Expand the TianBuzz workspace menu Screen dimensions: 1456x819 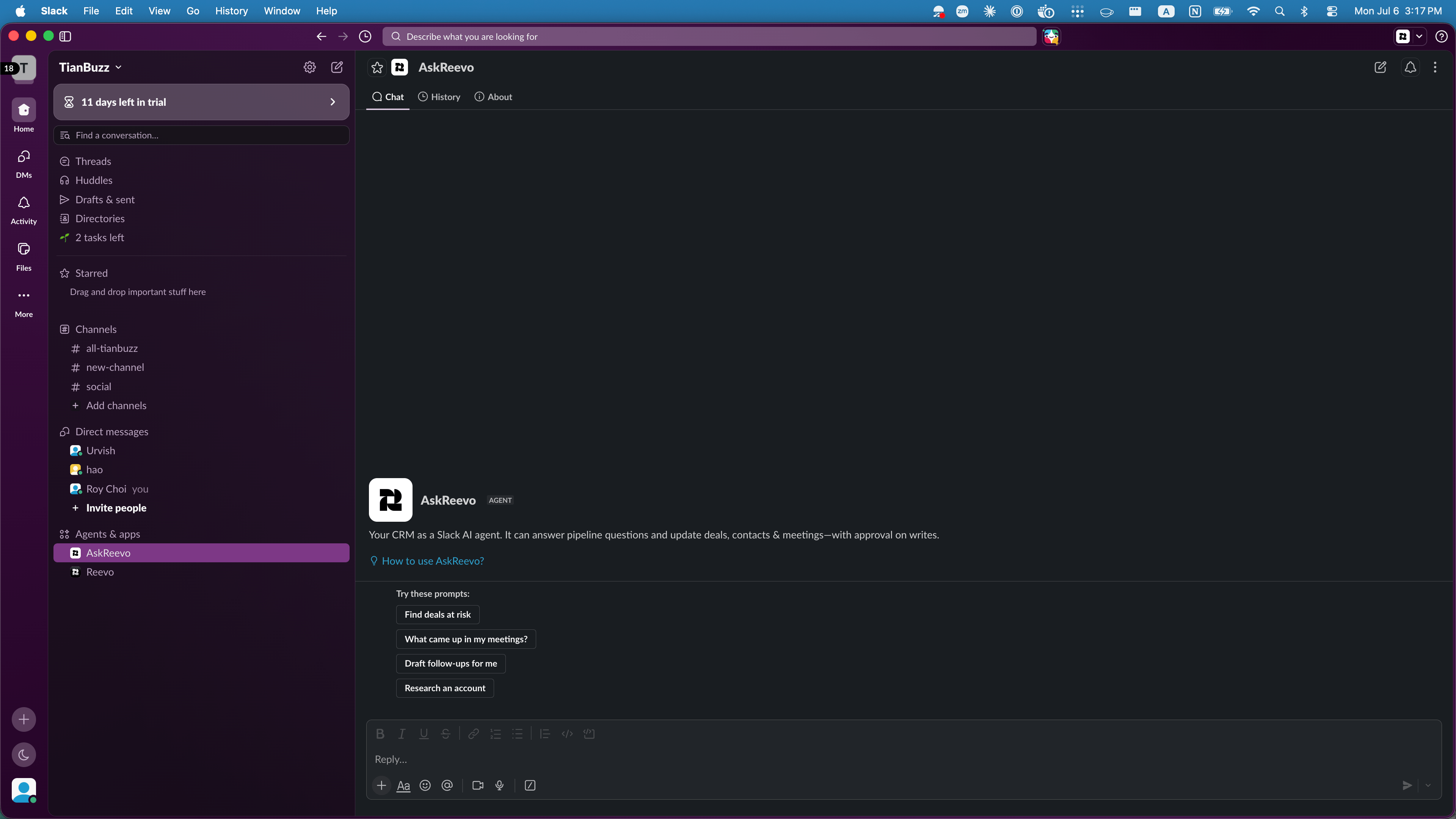click(x=91, y=67)
